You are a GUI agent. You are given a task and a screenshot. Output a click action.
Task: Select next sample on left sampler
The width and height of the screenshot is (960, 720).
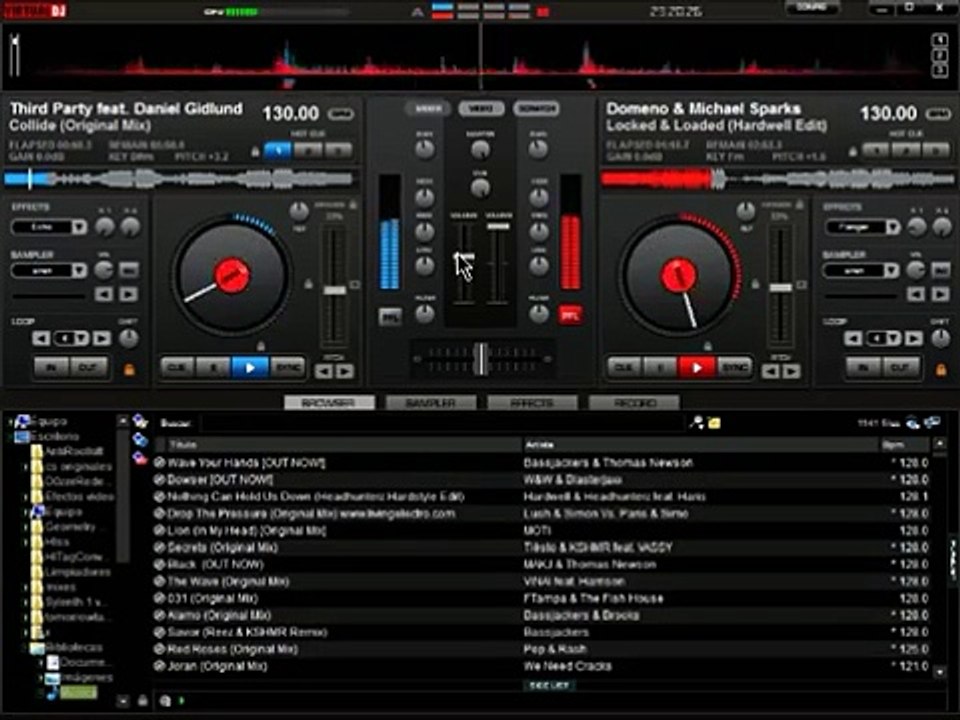129,294
